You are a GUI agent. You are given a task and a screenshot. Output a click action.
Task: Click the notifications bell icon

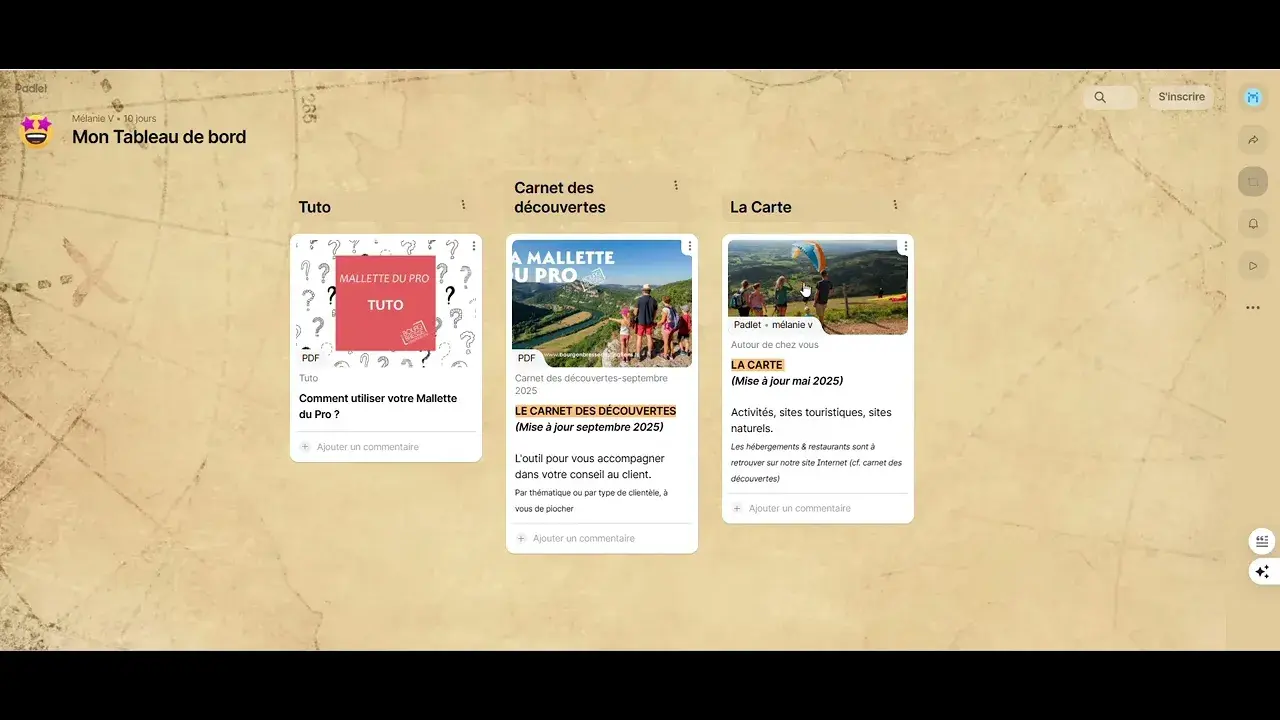[1253, 223]
